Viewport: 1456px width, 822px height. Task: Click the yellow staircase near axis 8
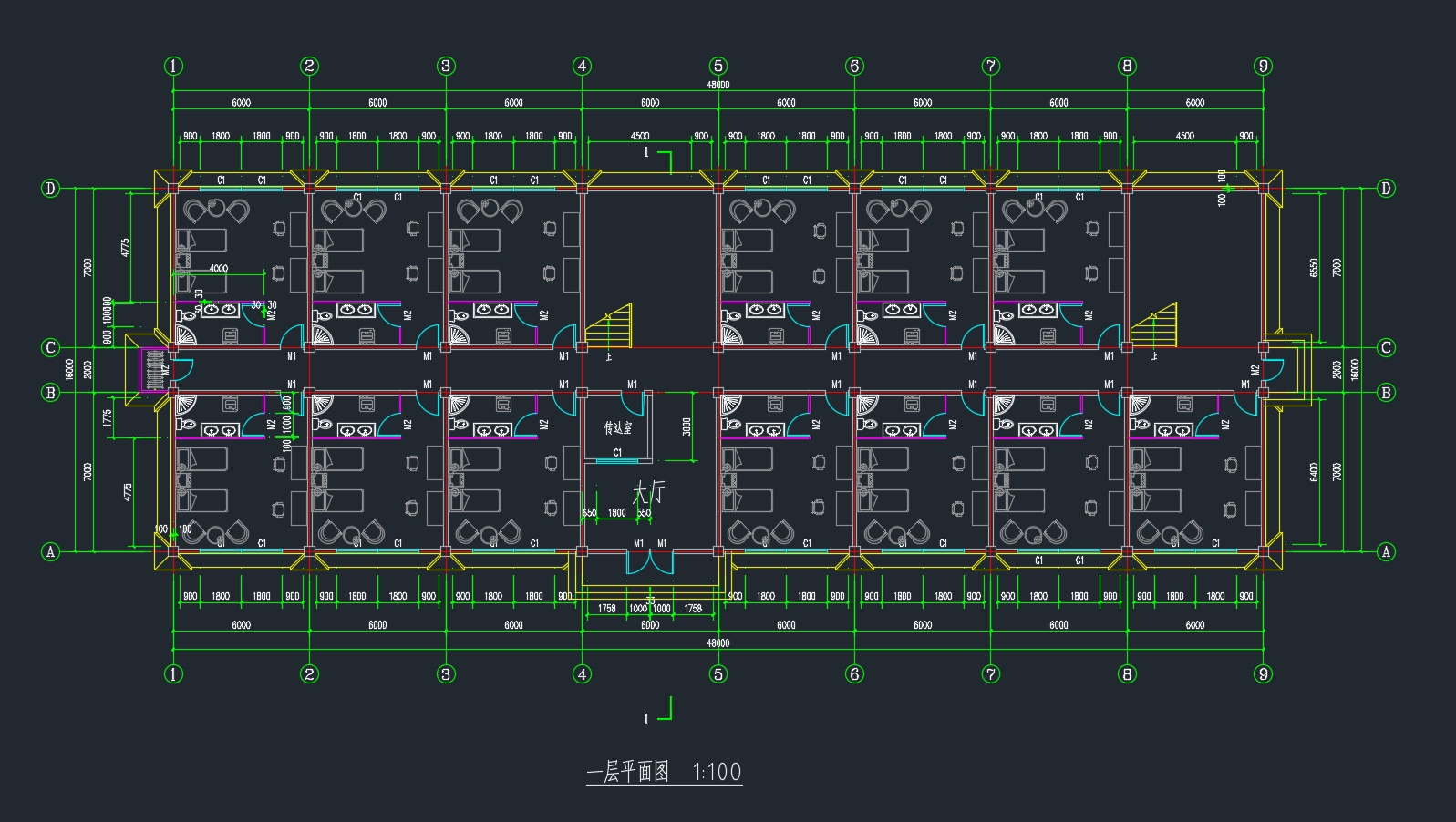pyautogui.click(x=1153, y=325)
